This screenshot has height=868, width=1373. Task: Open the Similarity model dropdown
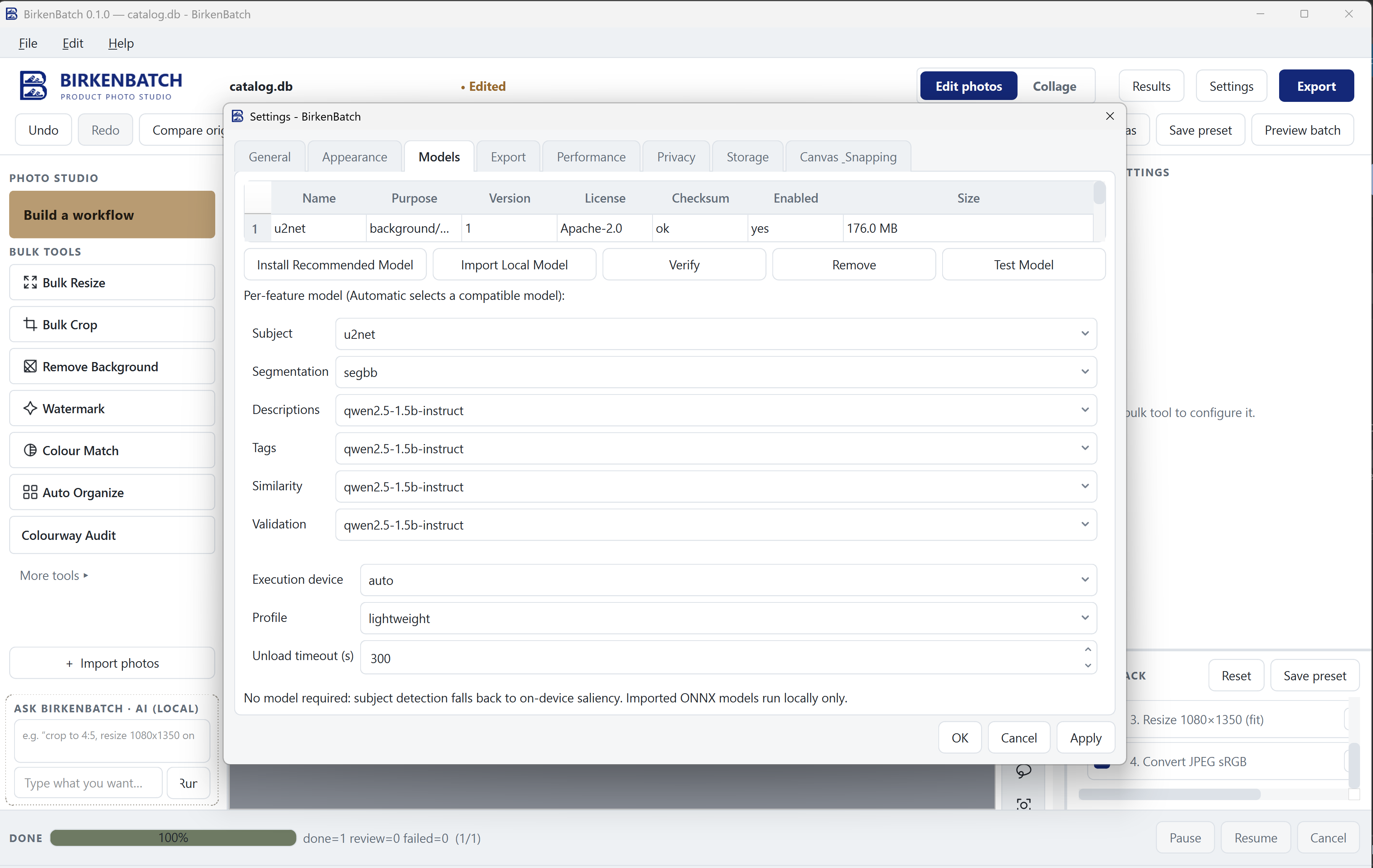tap(716, 487)
